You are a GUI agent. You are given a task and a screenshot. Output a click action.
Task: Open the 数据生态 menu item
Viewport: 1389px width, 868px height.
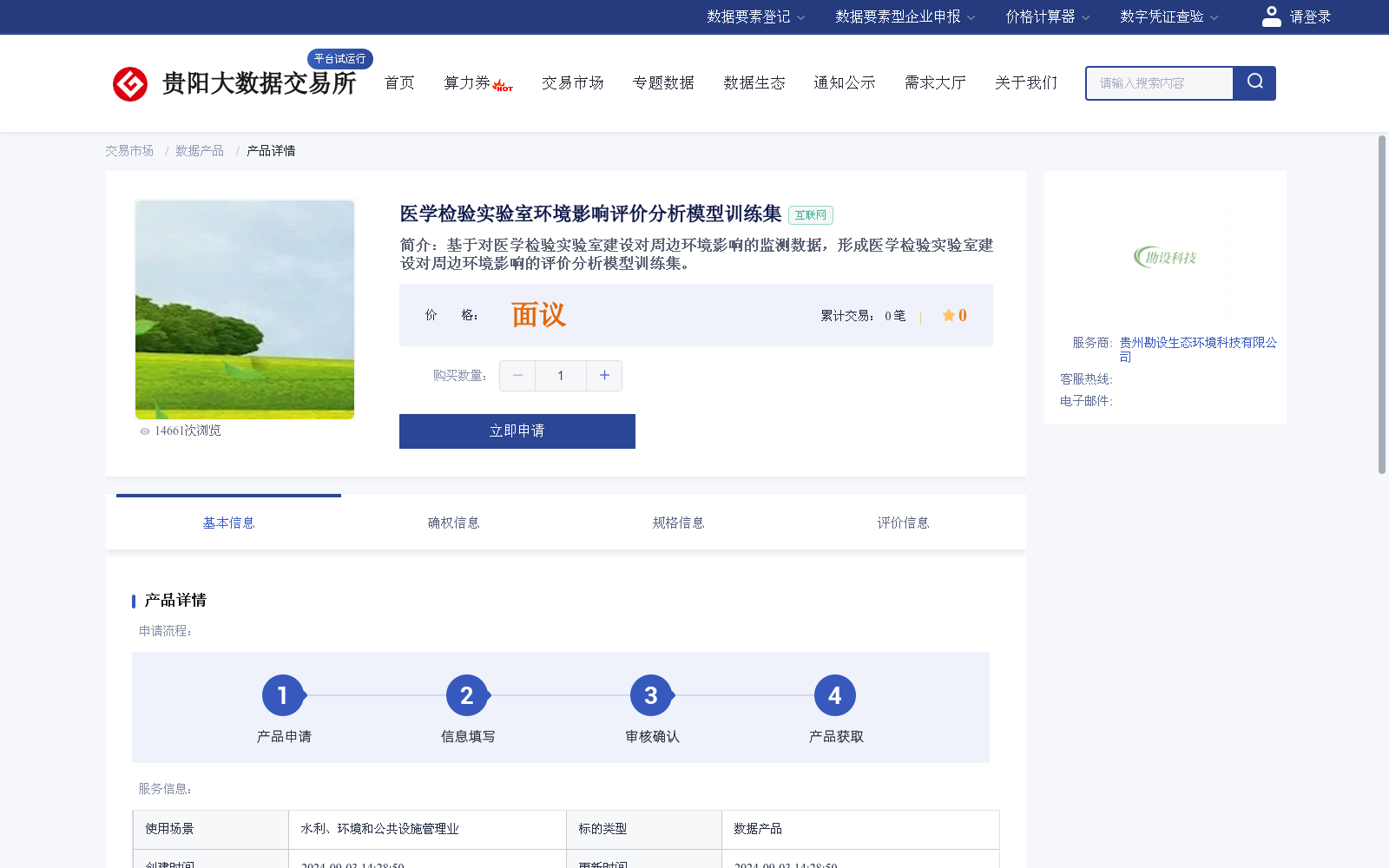point(754,83)
